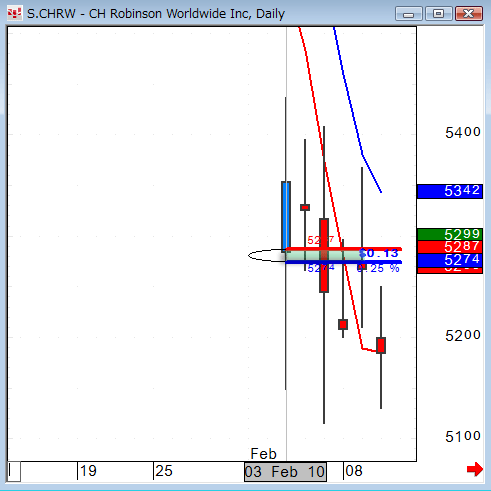This screenshot has height=491, width=491.
Task: Close the S.CHRW chart window
Action: pos(469,14)
